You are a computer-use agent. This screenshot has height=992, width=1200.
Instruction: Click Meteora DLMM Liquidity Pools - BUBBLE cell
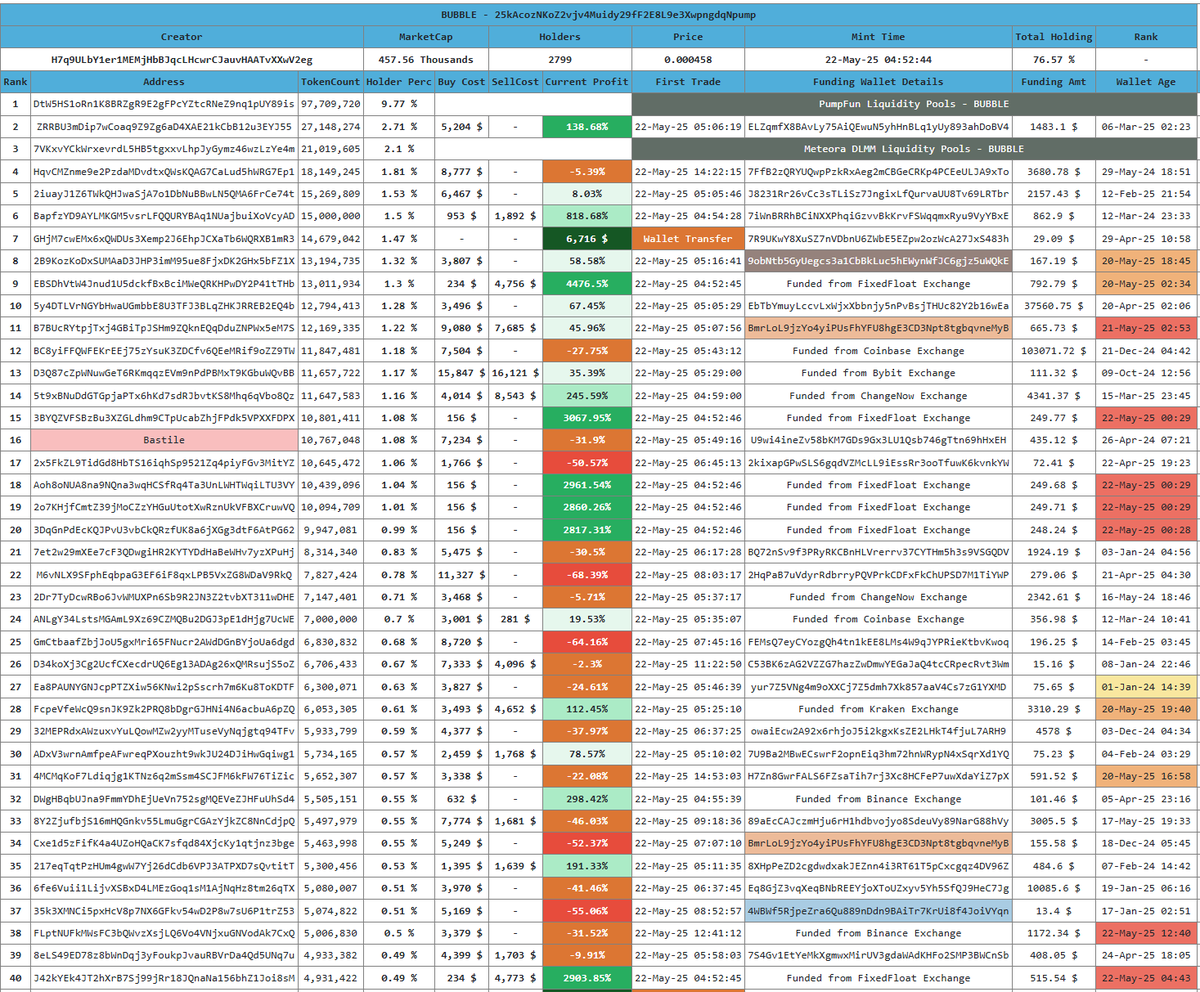[x=915, y=149]
